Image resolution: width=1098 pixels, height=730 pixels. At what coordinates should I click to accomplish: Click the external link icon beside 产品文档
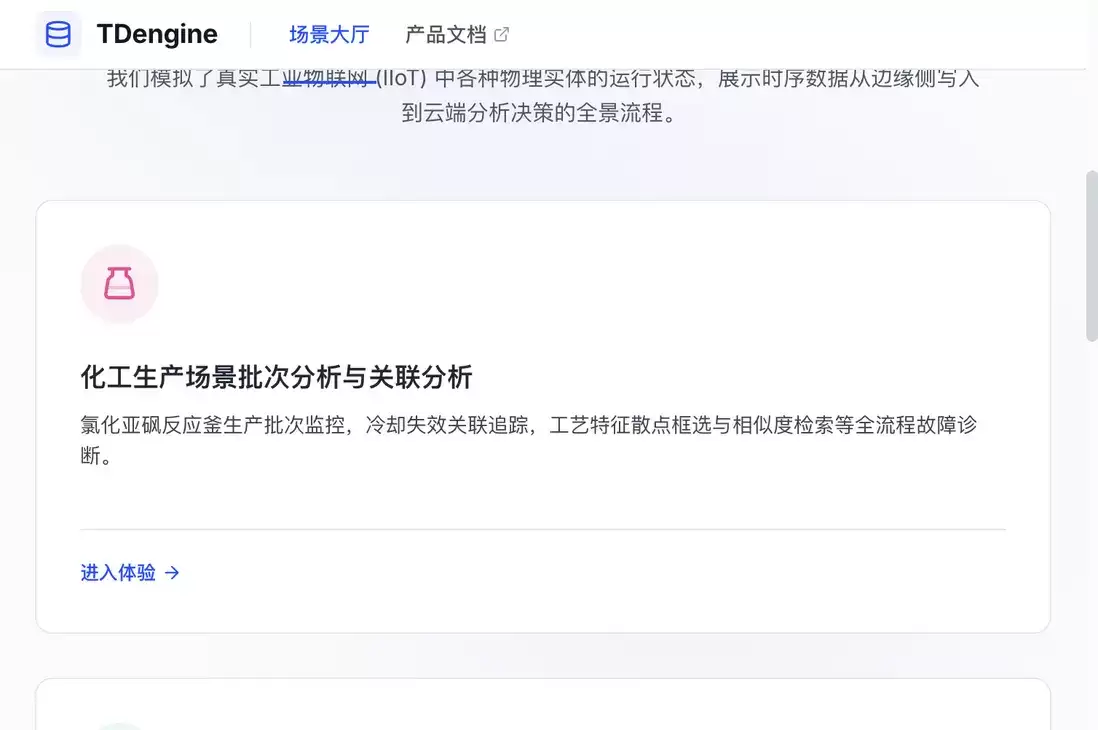tap(501, 34)
